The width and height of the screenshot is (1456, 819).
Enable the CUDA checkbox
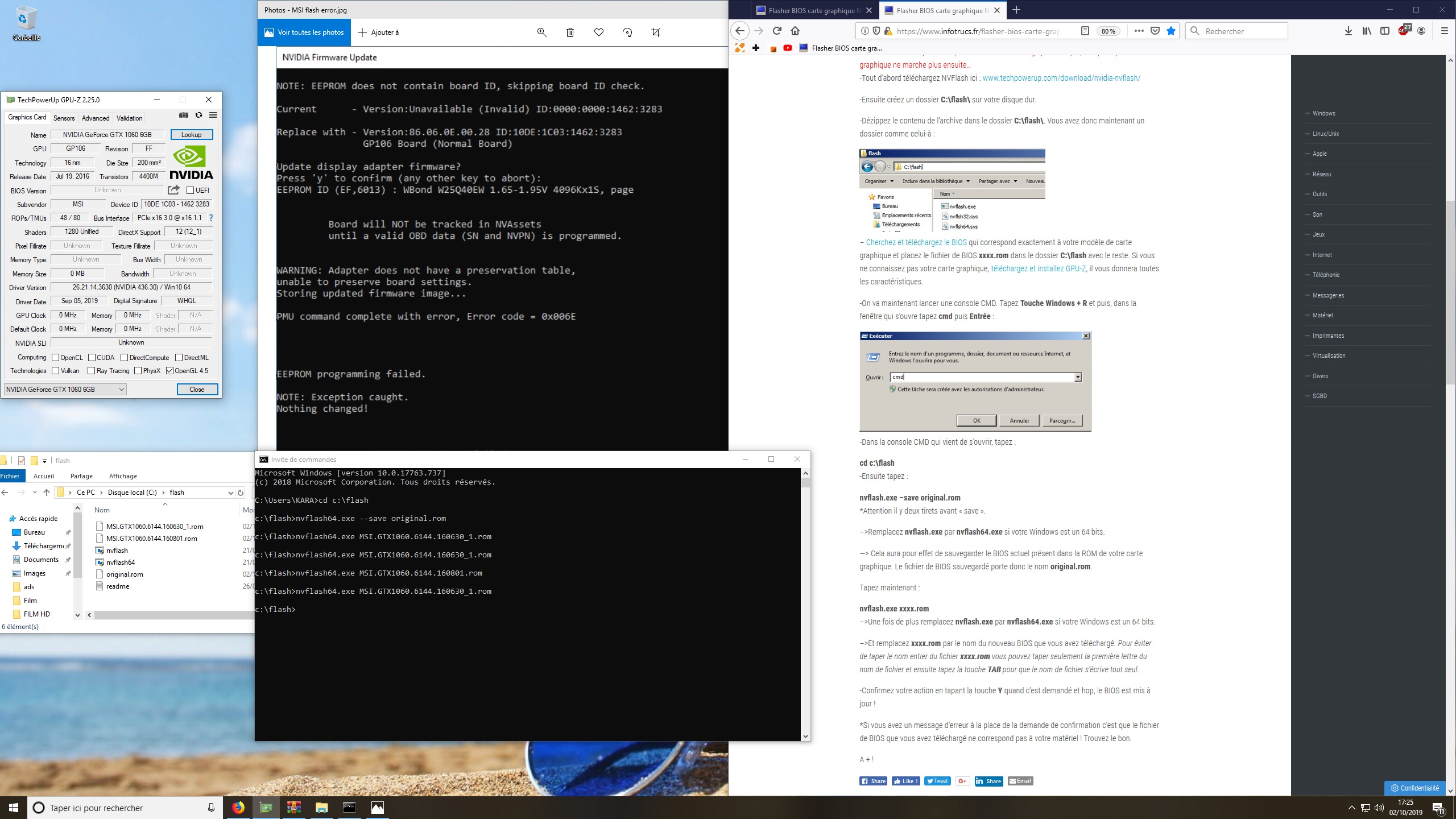[x=92, y=358]
